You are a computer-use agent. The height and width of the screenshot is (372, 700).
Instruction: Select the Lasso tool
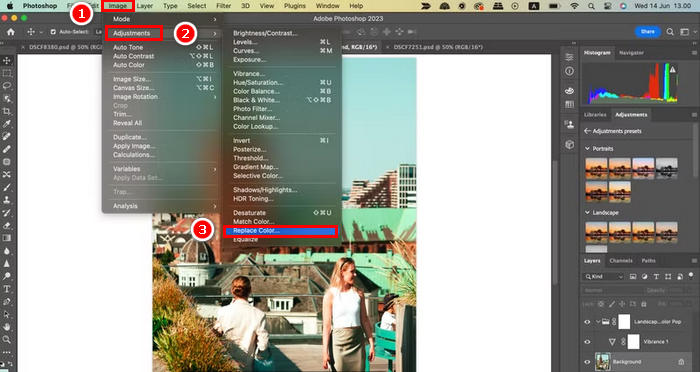click(7, 86)
